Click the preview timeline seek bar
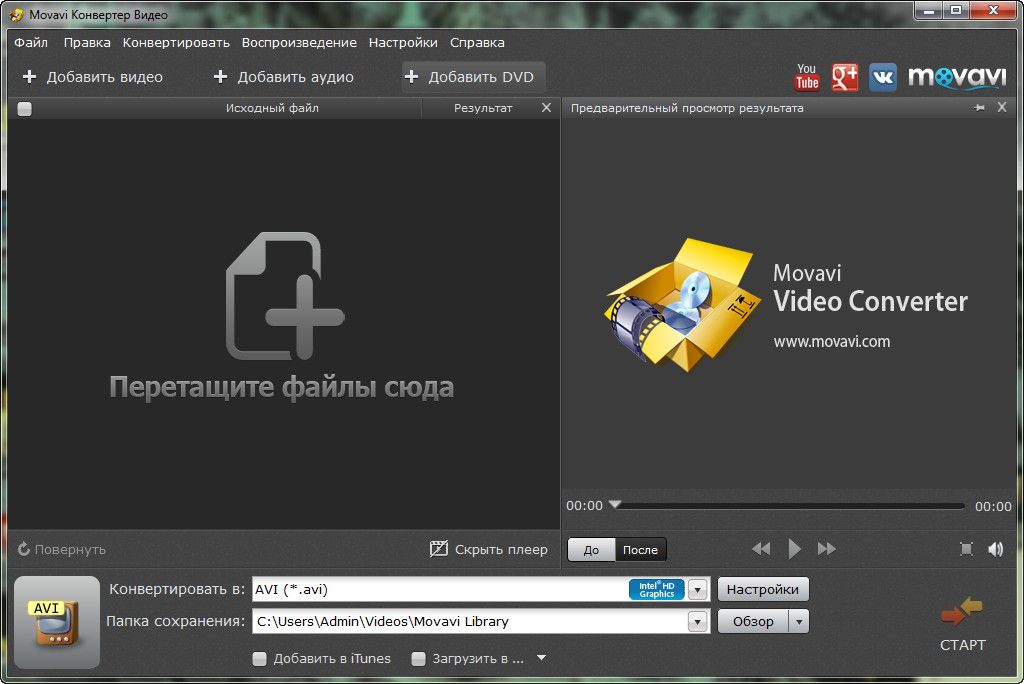Screen dimensions: 1024x684 790,506
